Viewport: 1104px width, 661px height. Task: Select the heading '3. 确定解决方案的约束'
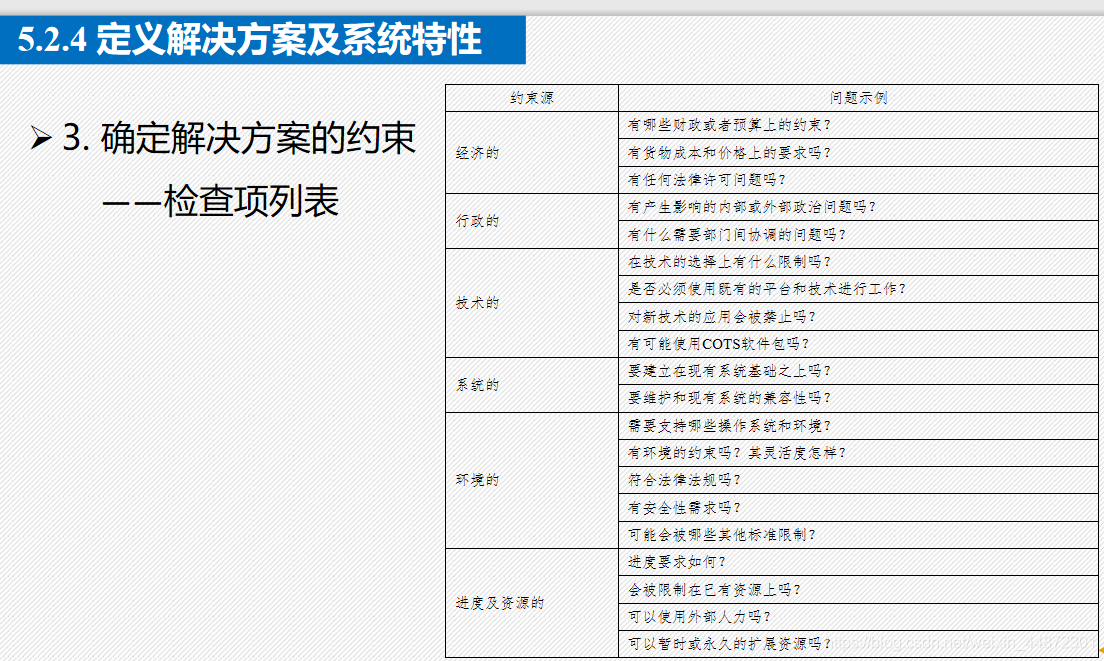pyautogui.click(x=239, y=138)
